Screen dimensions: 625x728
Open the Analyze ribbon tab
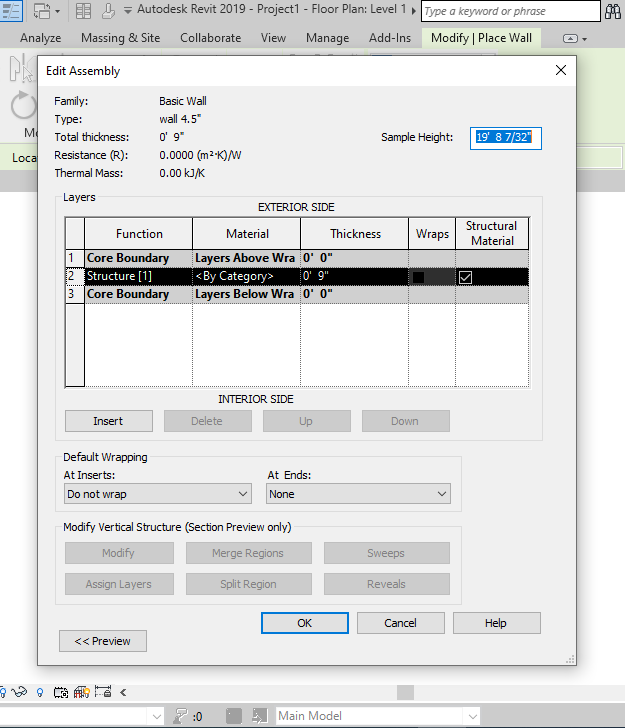(x=40, y=38)
